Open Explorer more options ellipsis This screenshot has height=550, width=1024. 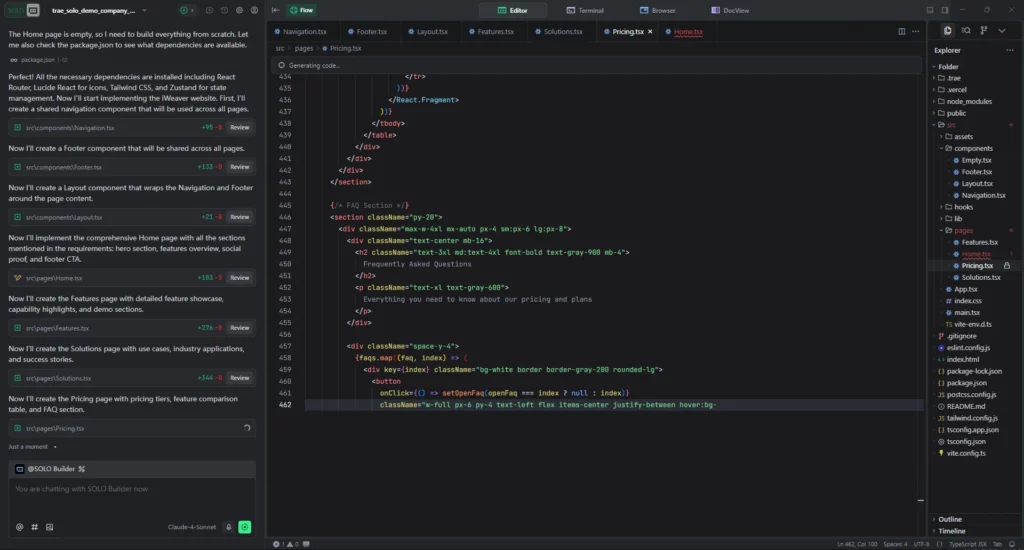[1010, 50]
